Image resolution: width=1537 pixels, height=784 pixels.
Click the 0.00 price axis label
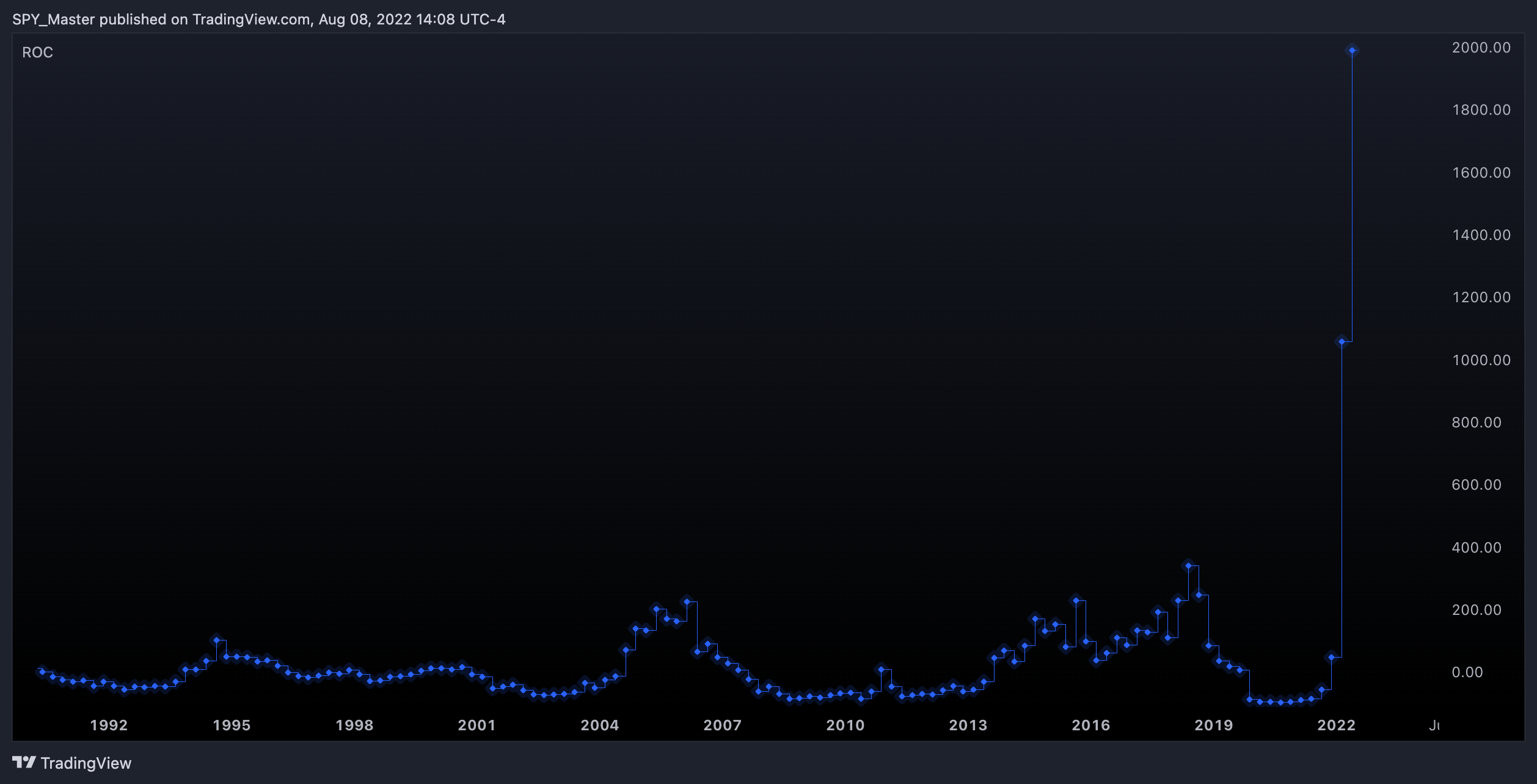pos(1467,672)
